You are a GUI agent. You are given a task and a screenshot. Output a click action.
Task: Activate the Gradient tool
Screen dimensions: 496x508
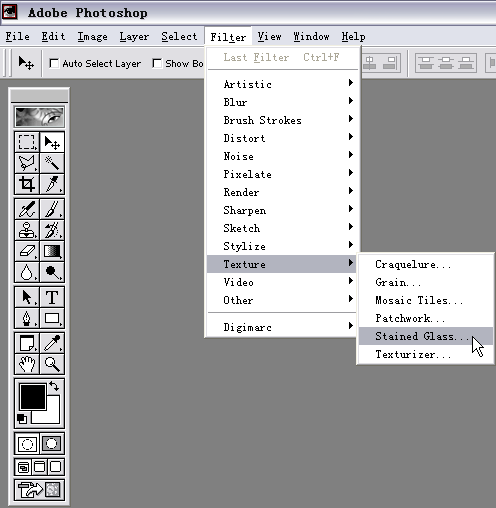[52, 251]
